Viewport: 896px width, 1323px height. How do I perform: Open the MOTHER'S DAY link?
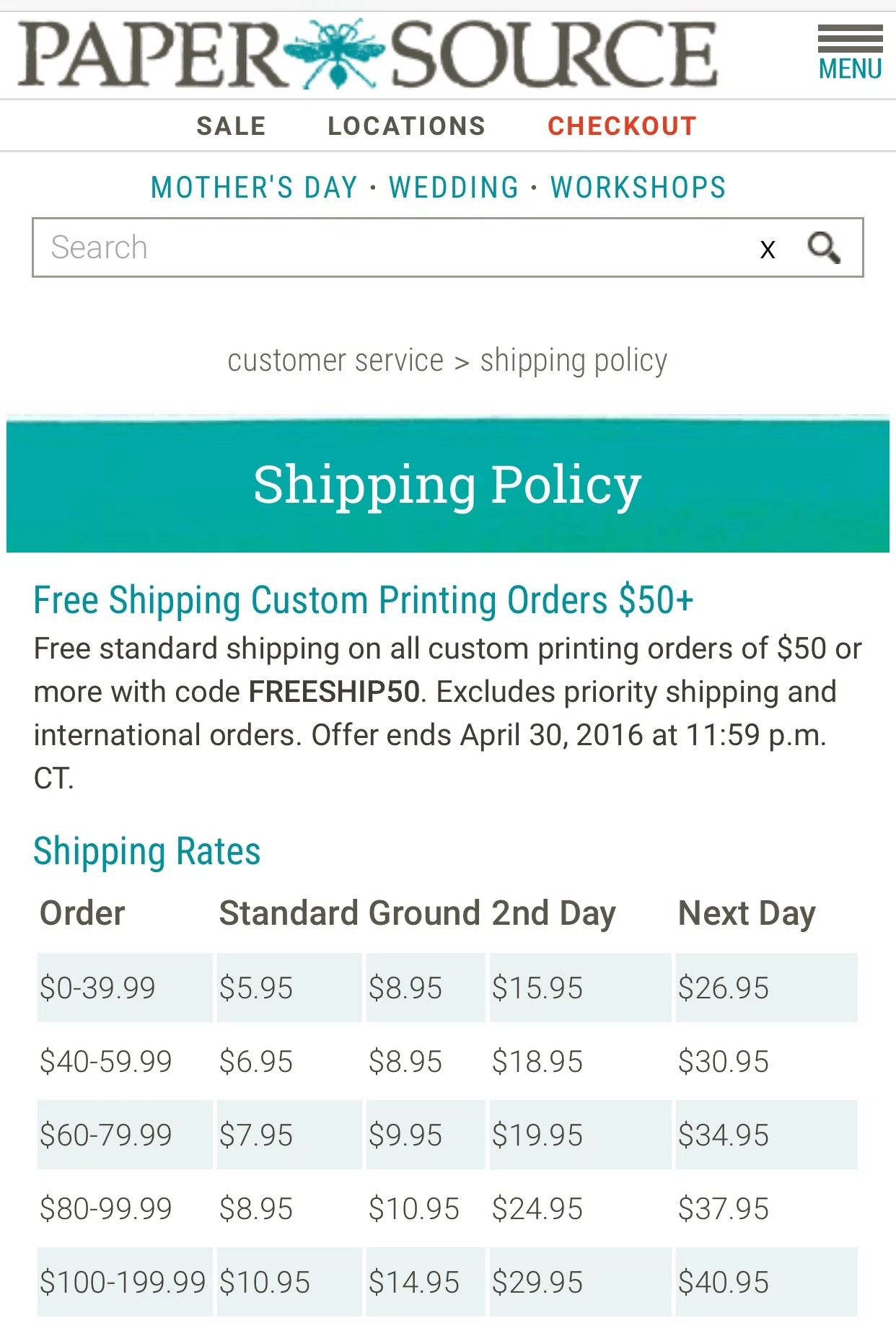tap(254, 188)
